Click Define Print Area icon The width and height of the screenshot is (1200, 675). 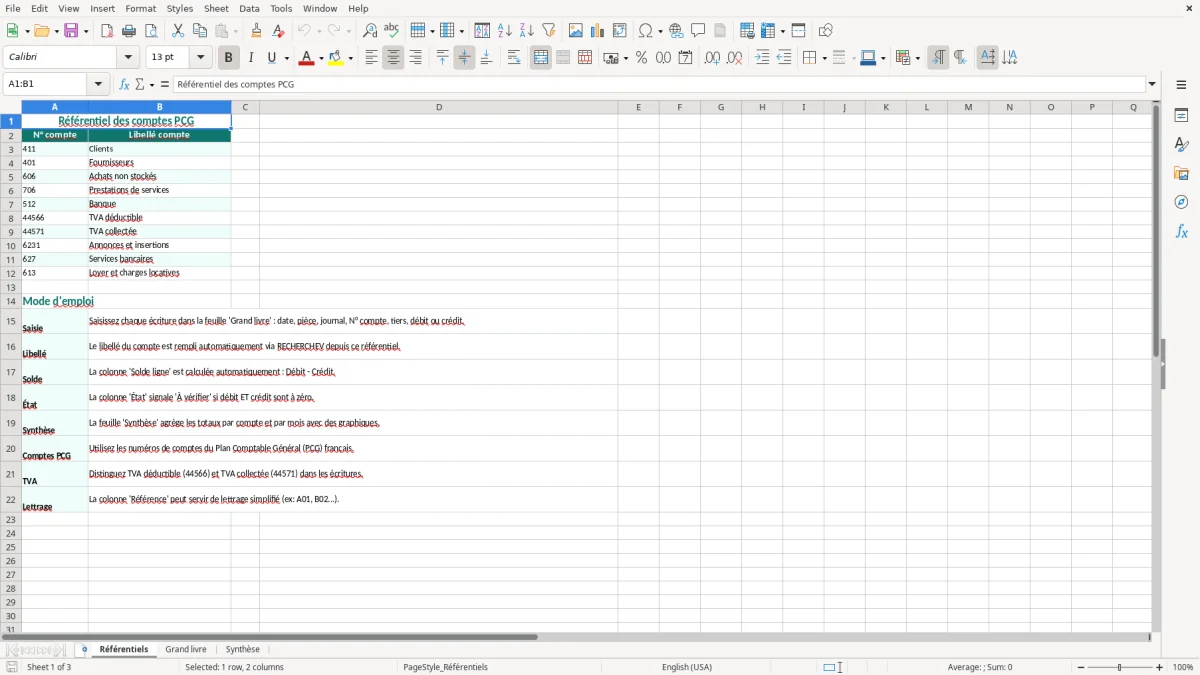point(746,31)
